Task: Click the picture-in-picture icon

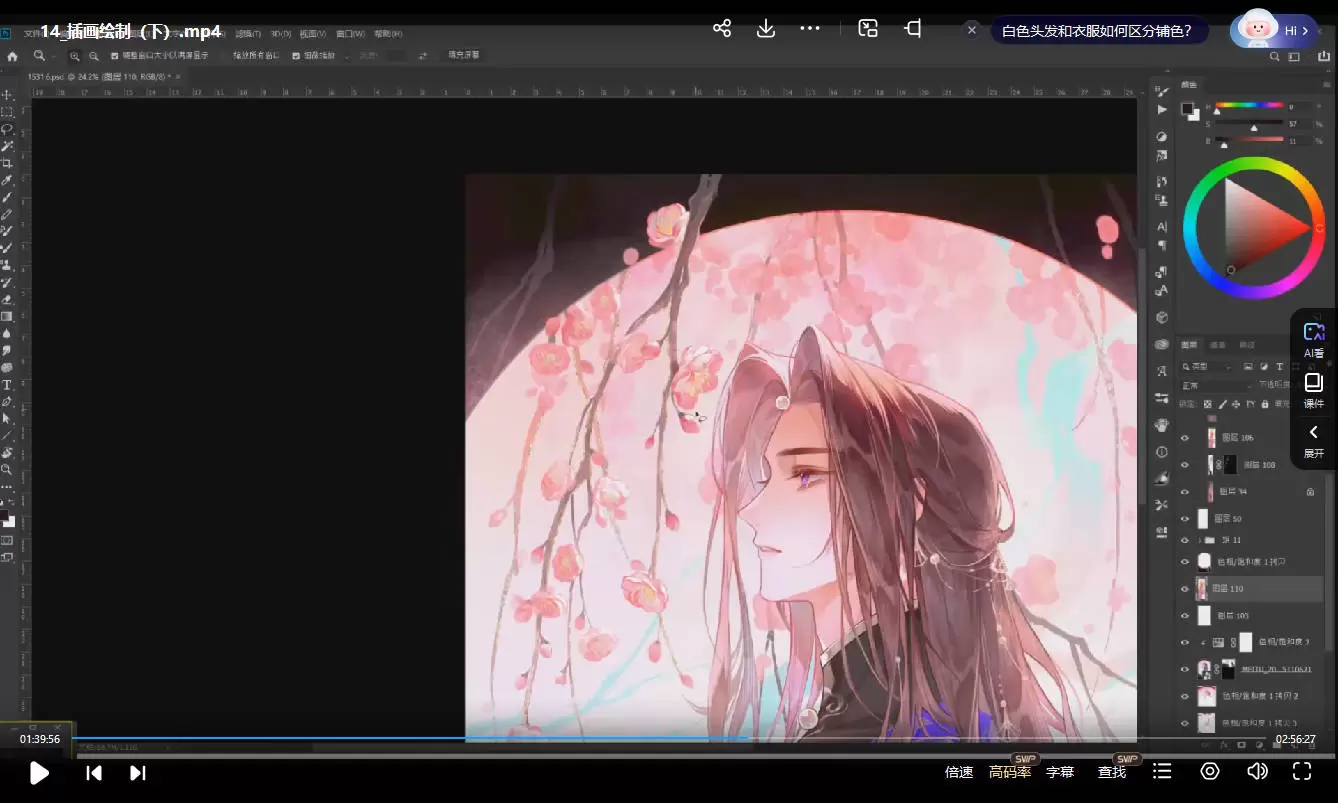Action: pos(868,28)
